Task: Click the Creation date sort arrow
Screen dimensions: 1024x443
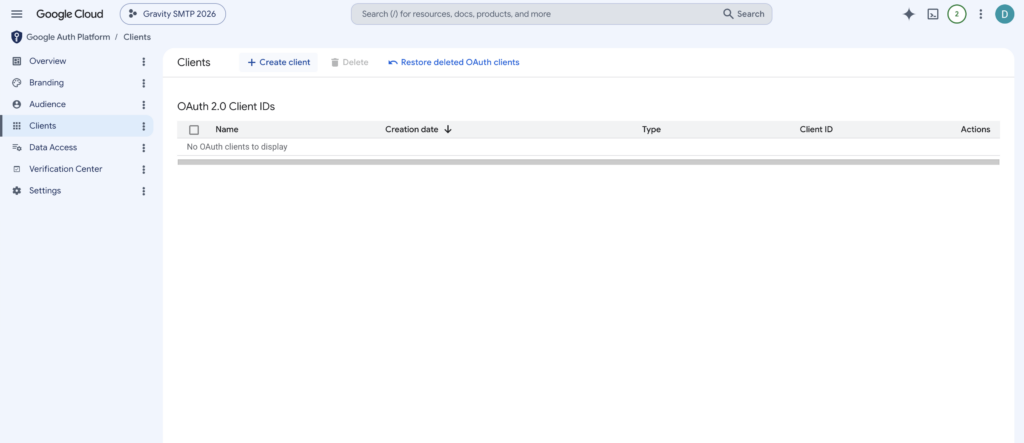Action: (448, 129)
